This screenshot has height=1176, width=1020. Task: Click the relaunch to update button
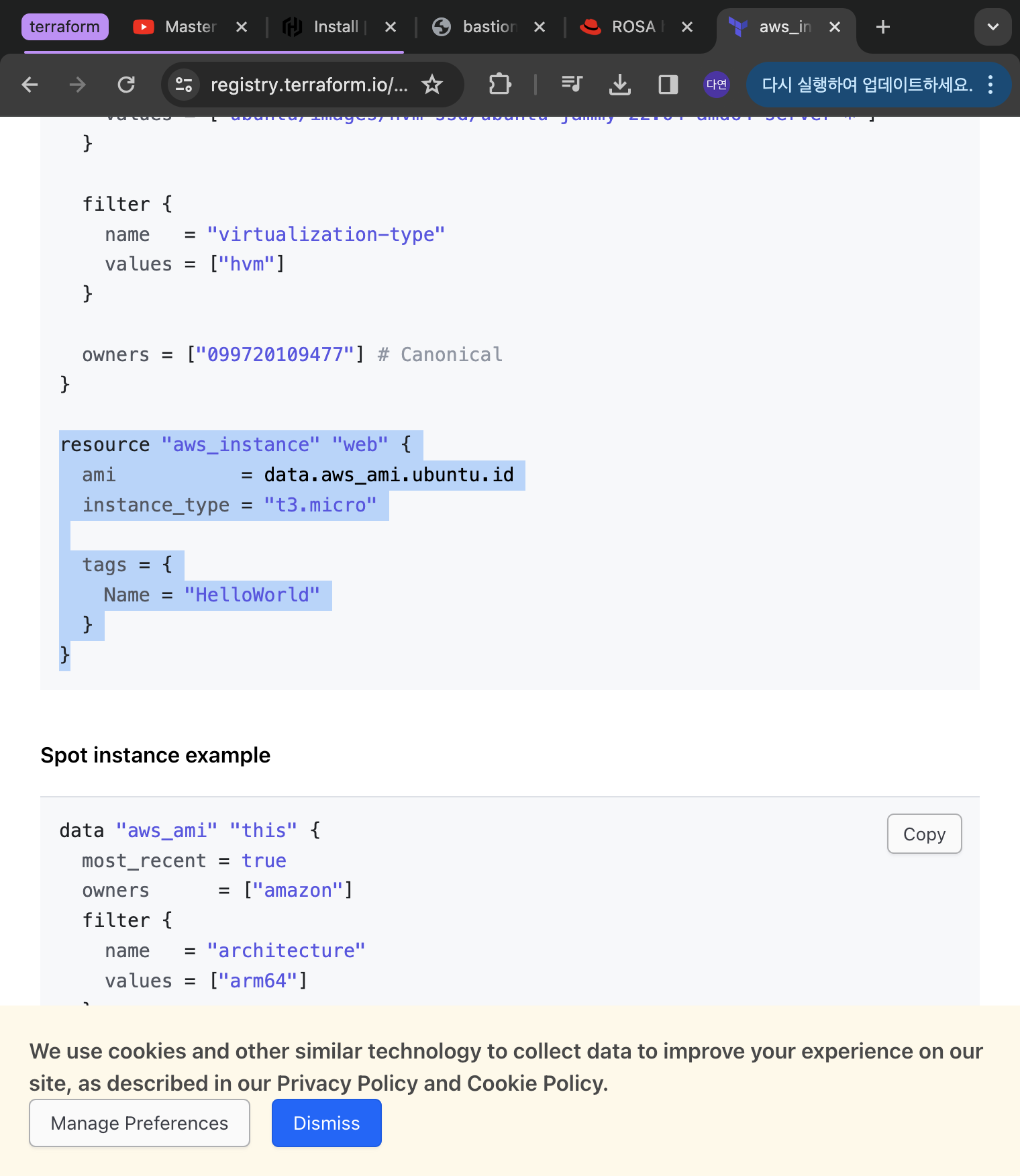(867, 85)
